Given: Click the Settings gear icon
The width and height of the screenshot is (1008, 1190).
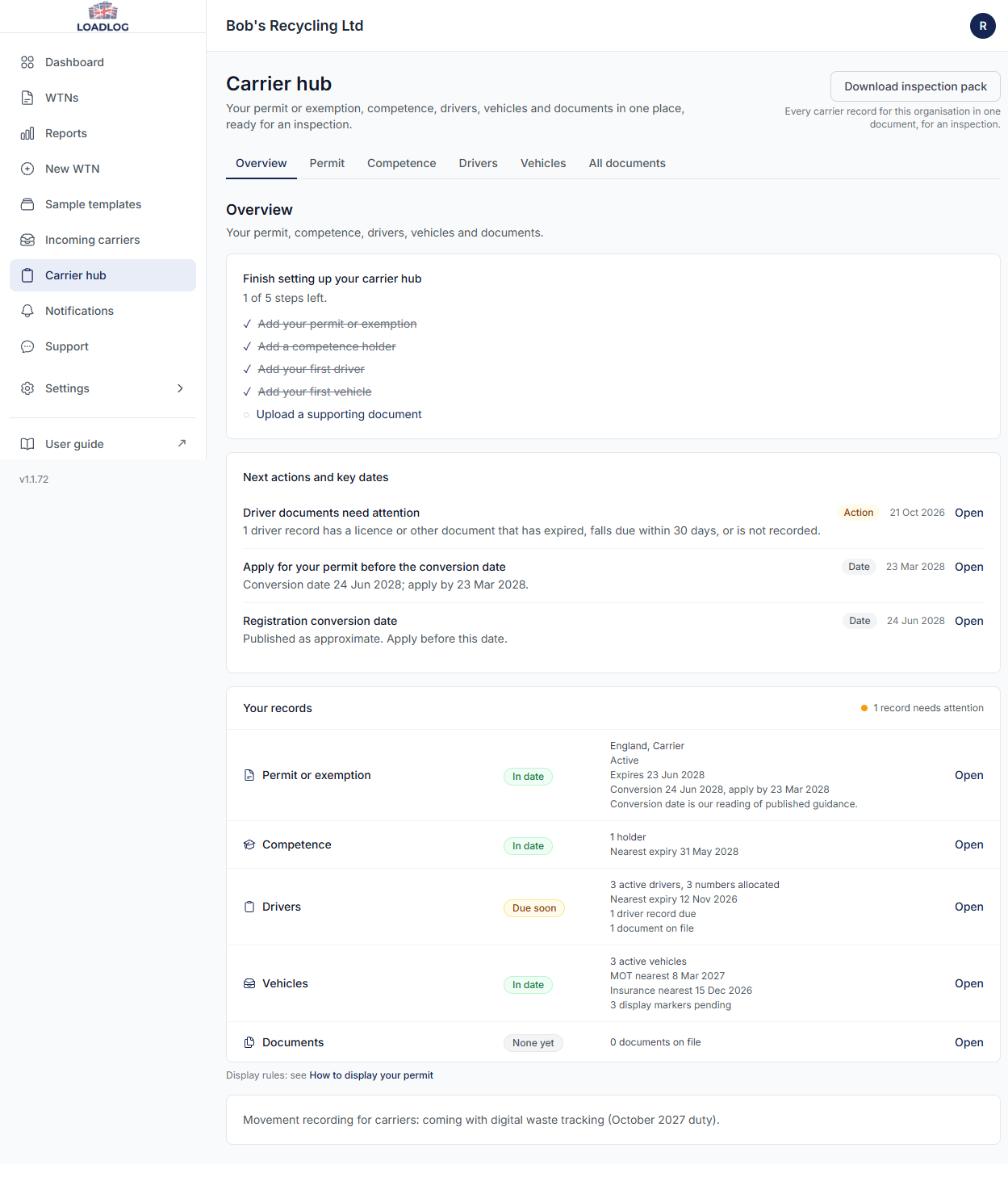Looking at the screenshot, I should coord(27,388).
